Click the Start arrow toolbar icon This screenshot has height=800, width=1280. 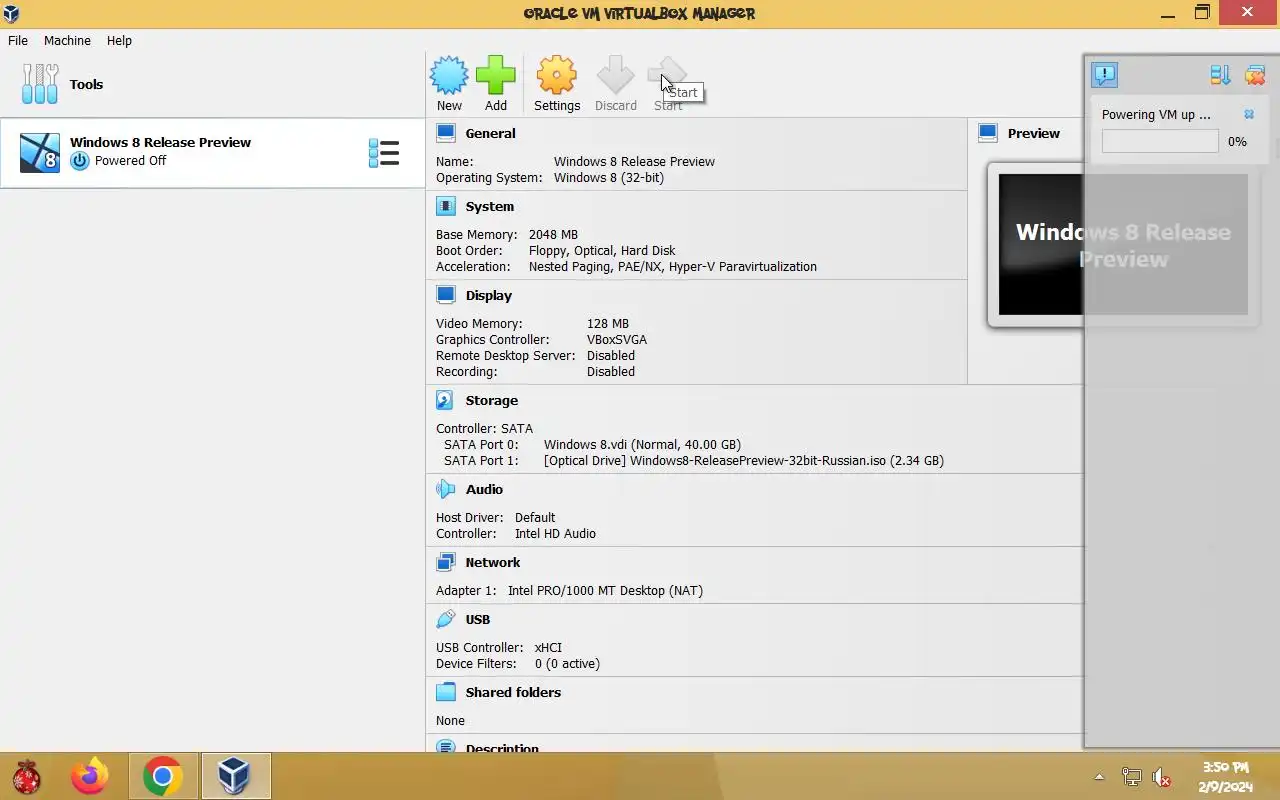click(667, 75)
